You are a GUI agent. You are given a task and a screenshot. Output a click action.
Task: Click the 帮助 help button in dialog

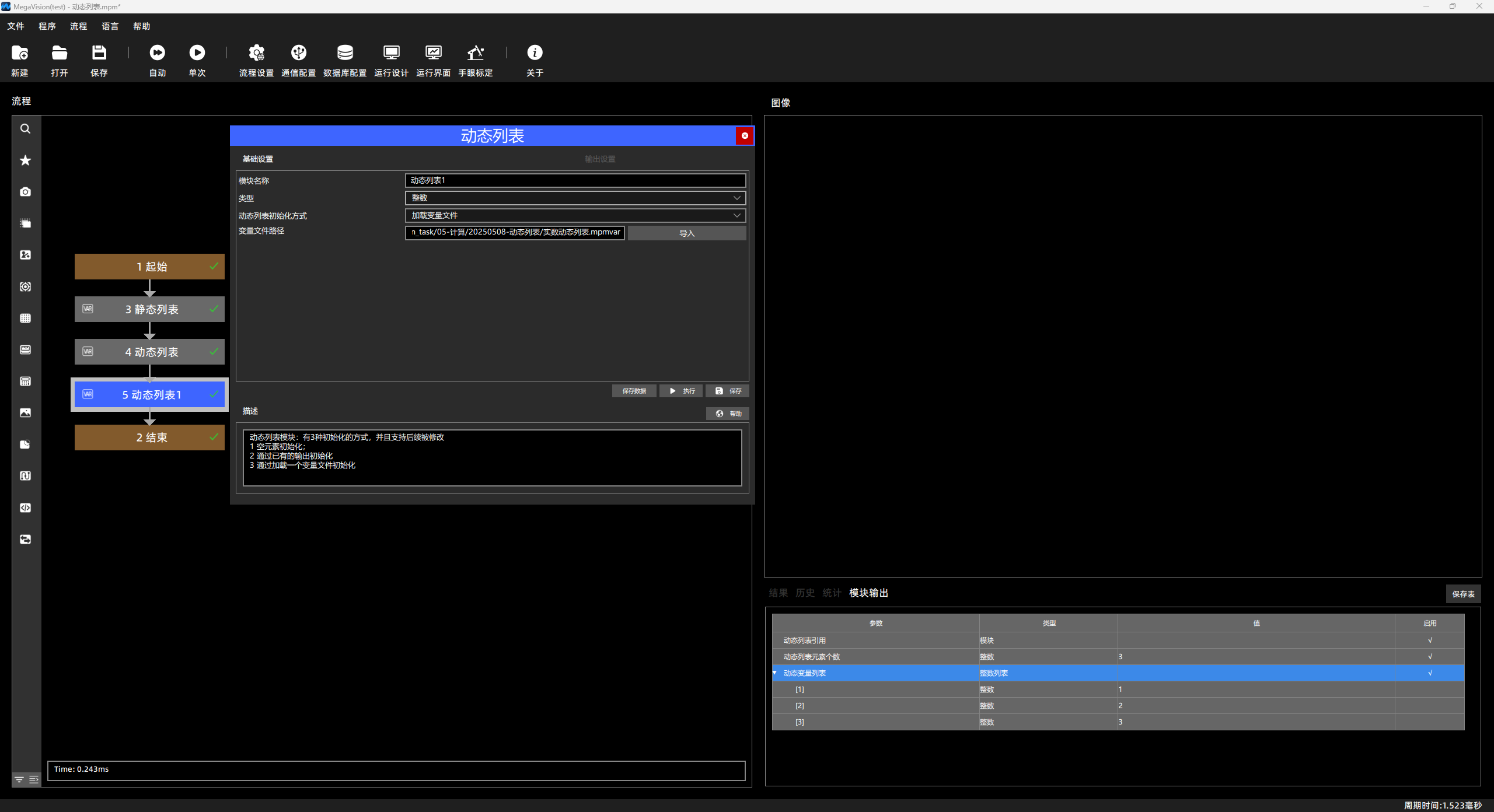(x=728, y=414)
